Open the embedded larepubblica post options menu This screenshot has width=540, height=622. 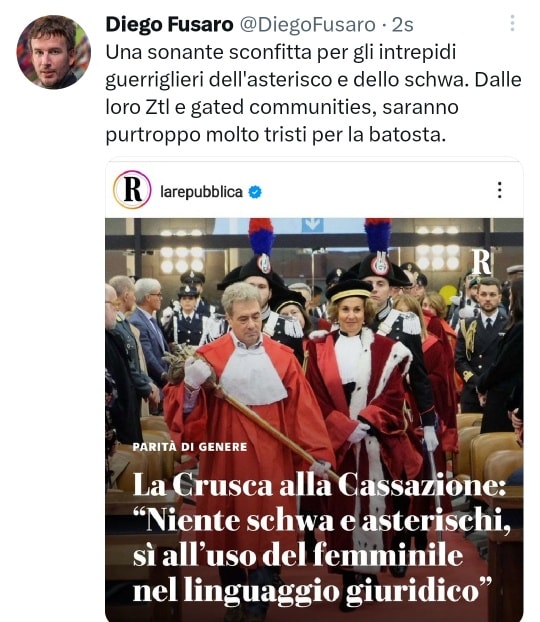coord(500,190)
